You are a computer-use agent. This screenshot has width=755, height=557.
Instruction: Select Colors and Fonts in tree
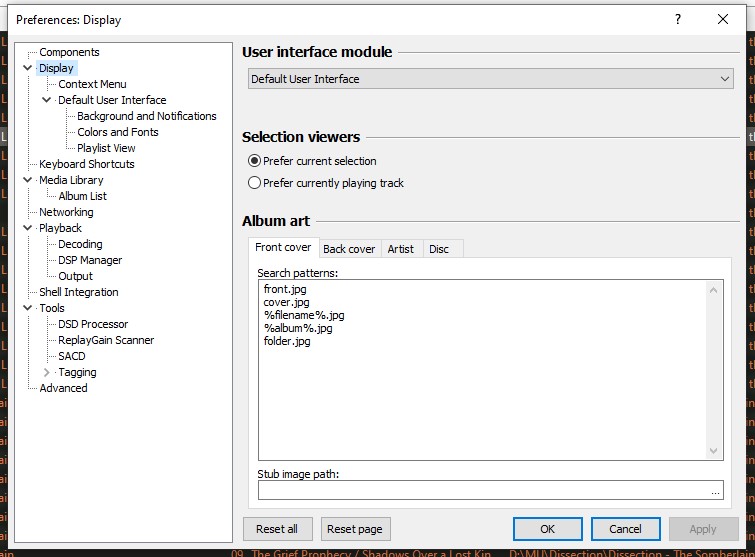point(118,132)
